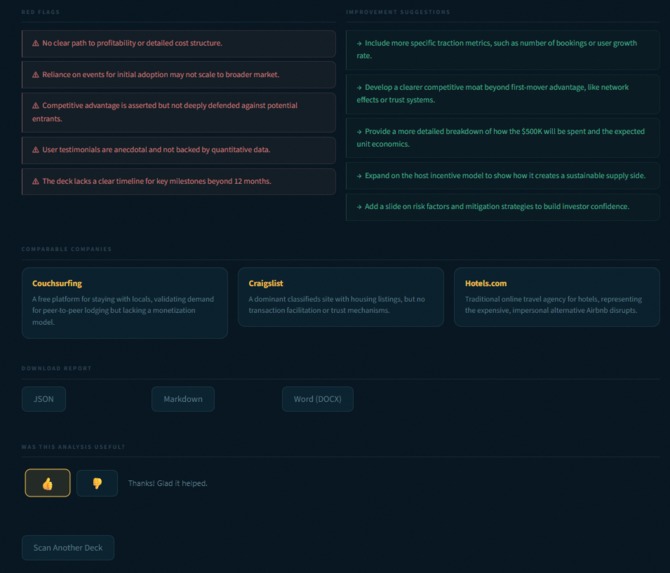
Task: Click the Red Flags section heading
Action: [x=41, y=12]
